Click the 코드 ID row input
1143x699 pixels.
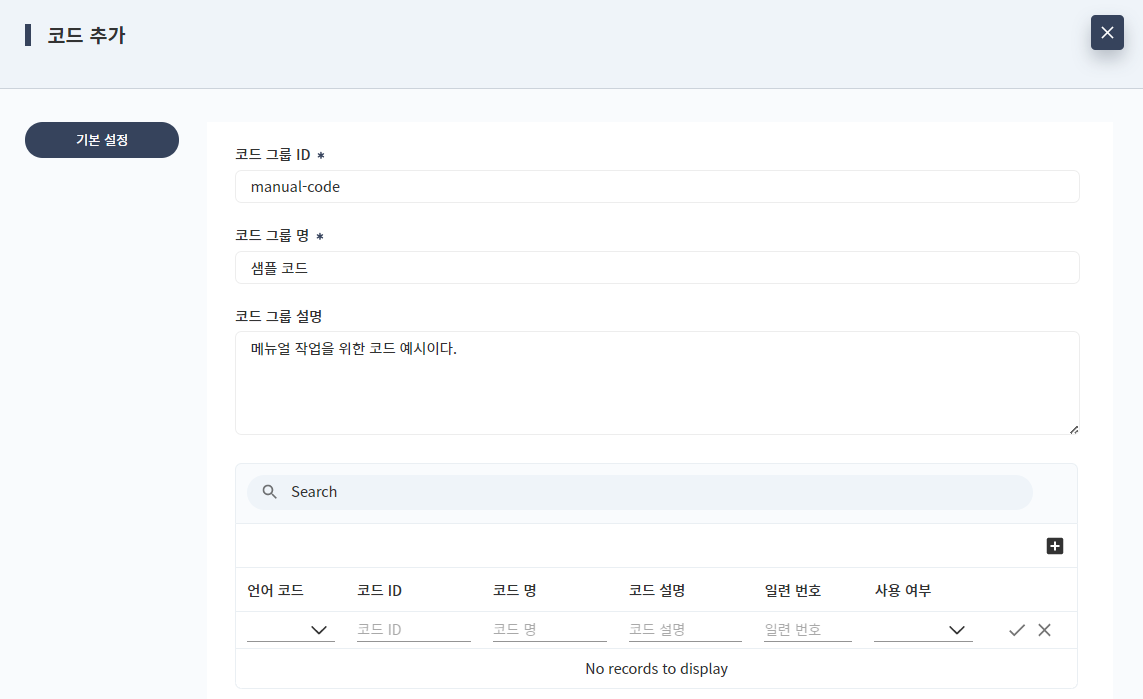point(413,630)
